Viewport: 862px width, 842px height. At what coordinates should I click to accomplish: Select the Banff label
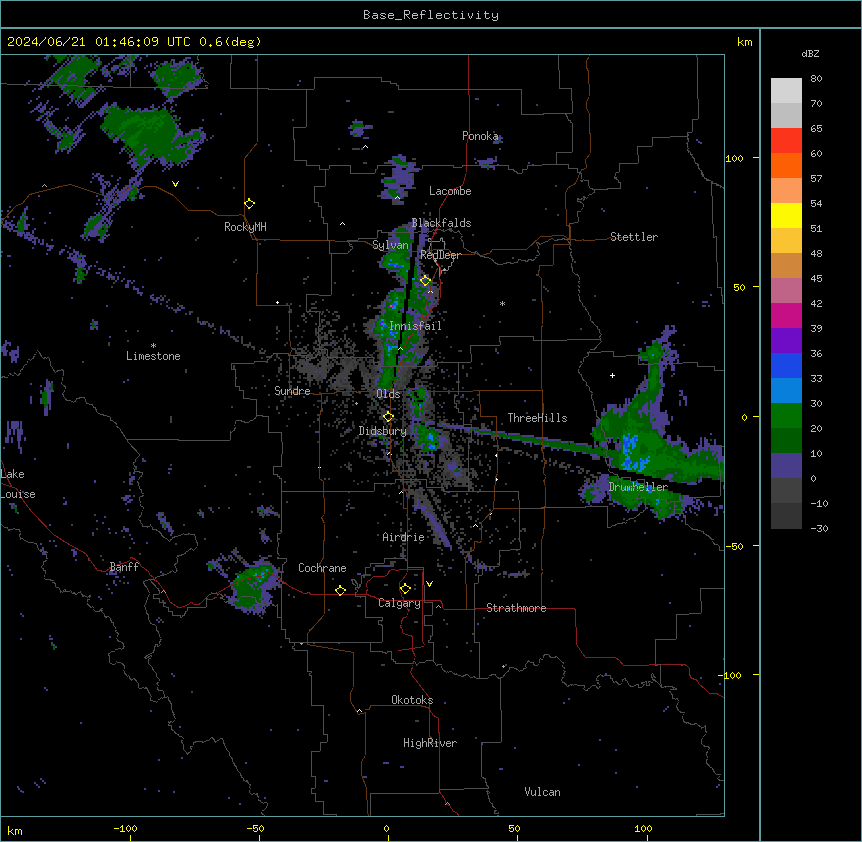tap(124, 567)
